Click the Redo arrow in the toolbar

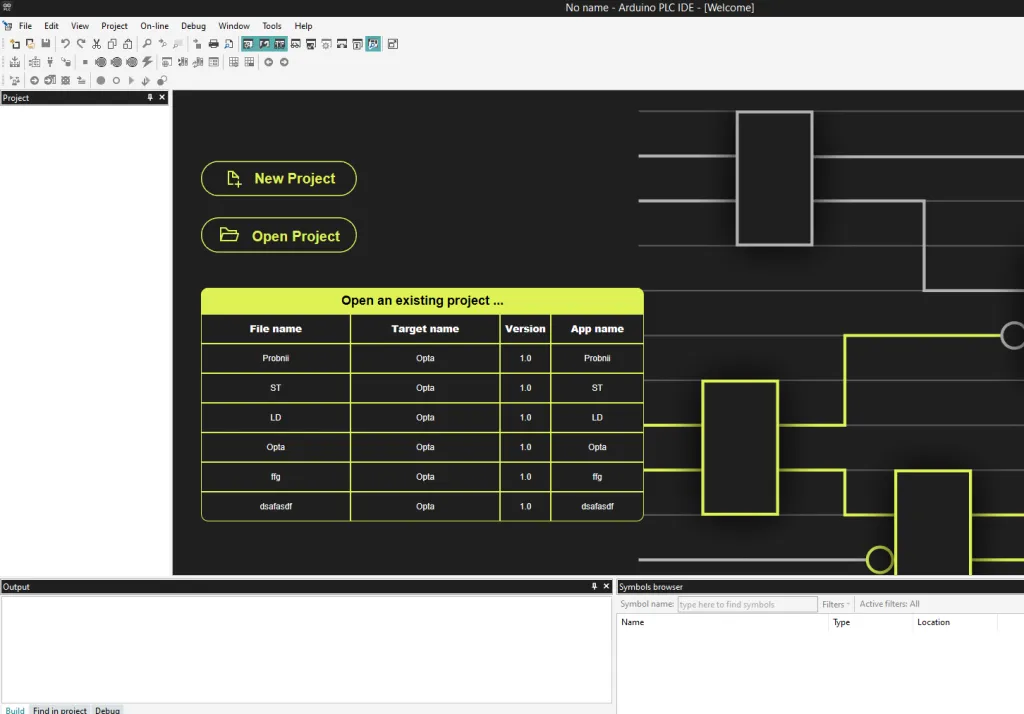[x=81, y=44]
